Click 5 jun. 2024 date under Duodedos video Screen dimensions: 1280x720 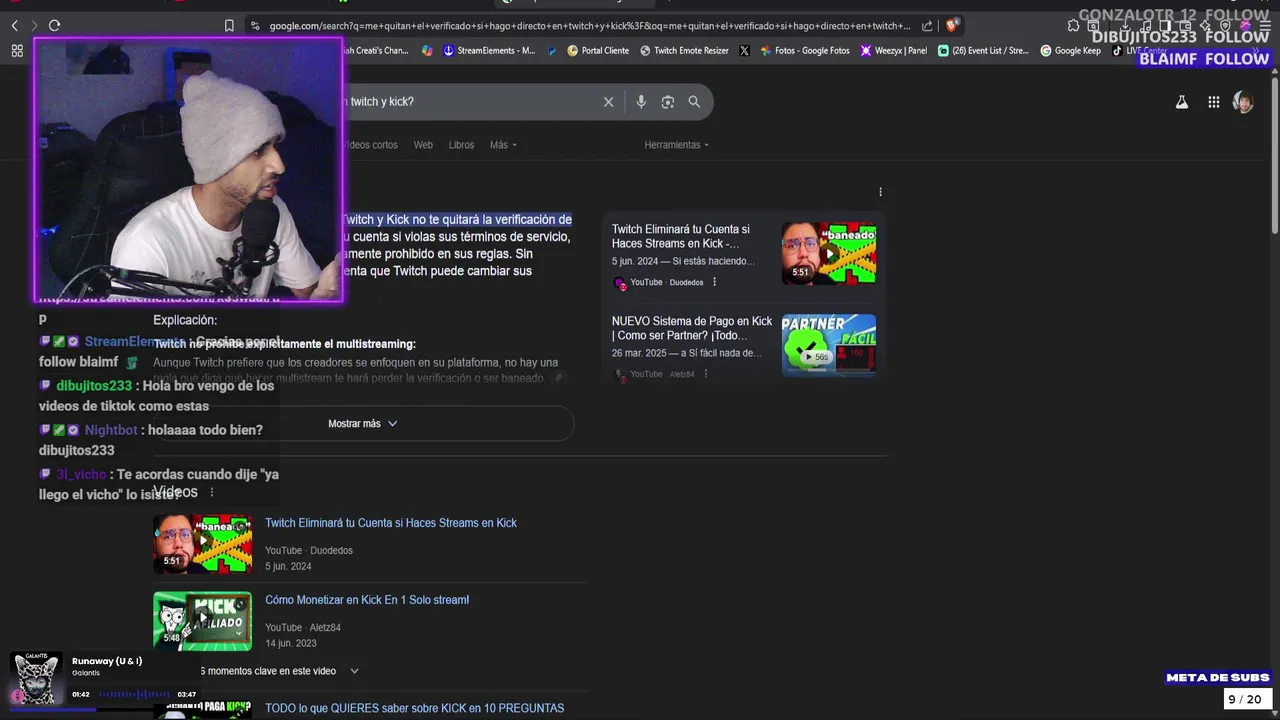point(288,566)
